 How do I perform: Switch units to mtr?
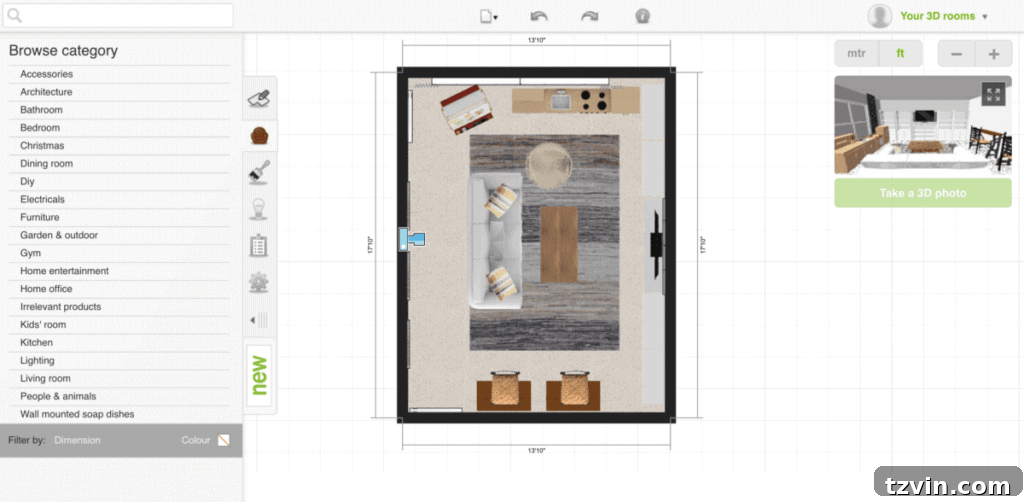pyautogui.click(x=856, y=54)
